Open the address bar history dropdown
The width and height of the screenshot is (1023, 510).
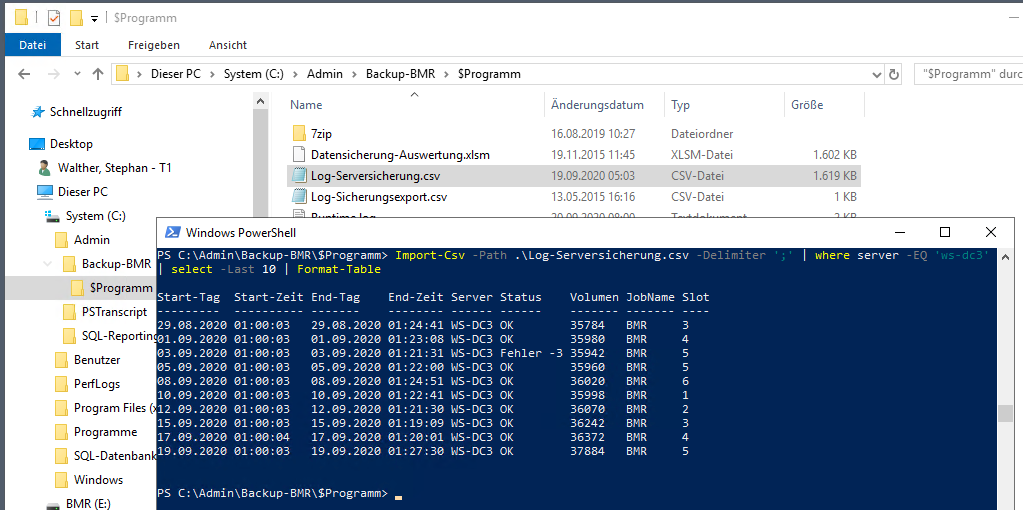pyautogui.click(x=876, y=74)
